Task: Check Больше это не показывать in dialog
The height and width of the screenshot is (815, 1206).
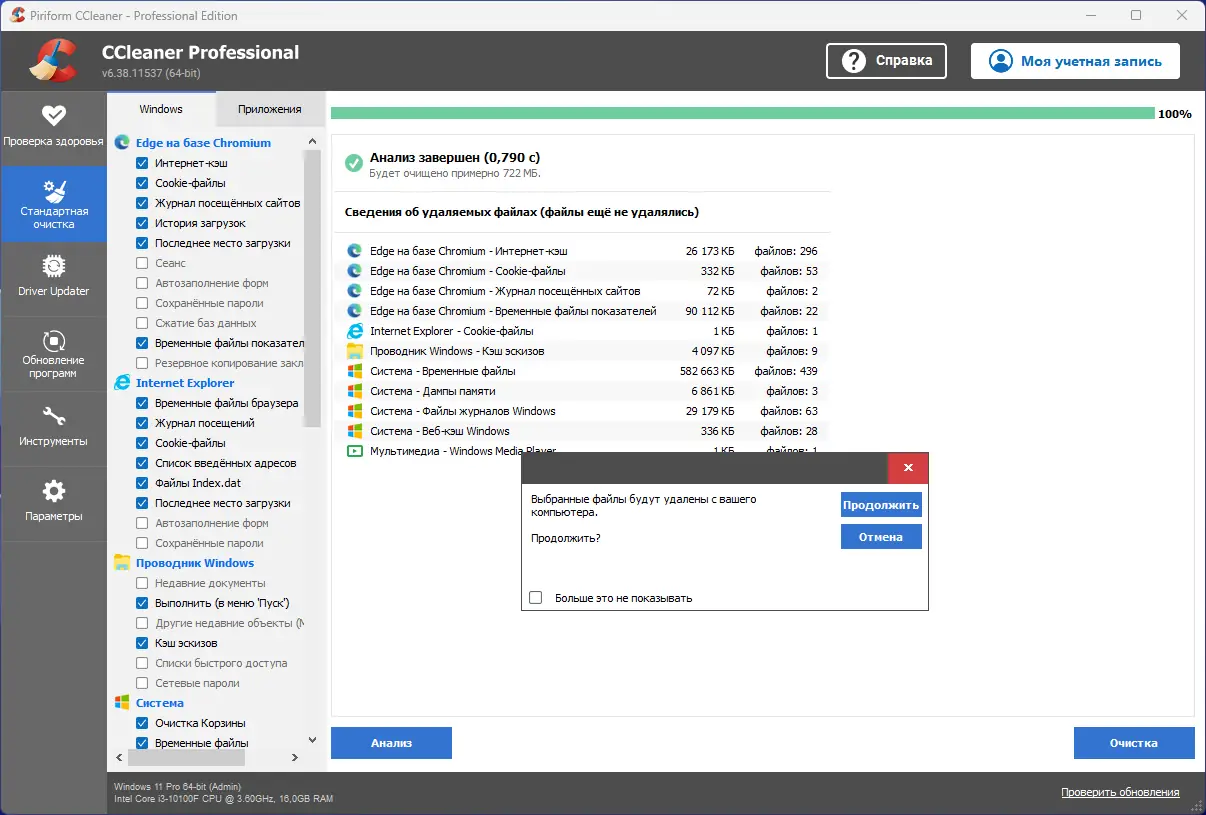Action: pos(536,598)
